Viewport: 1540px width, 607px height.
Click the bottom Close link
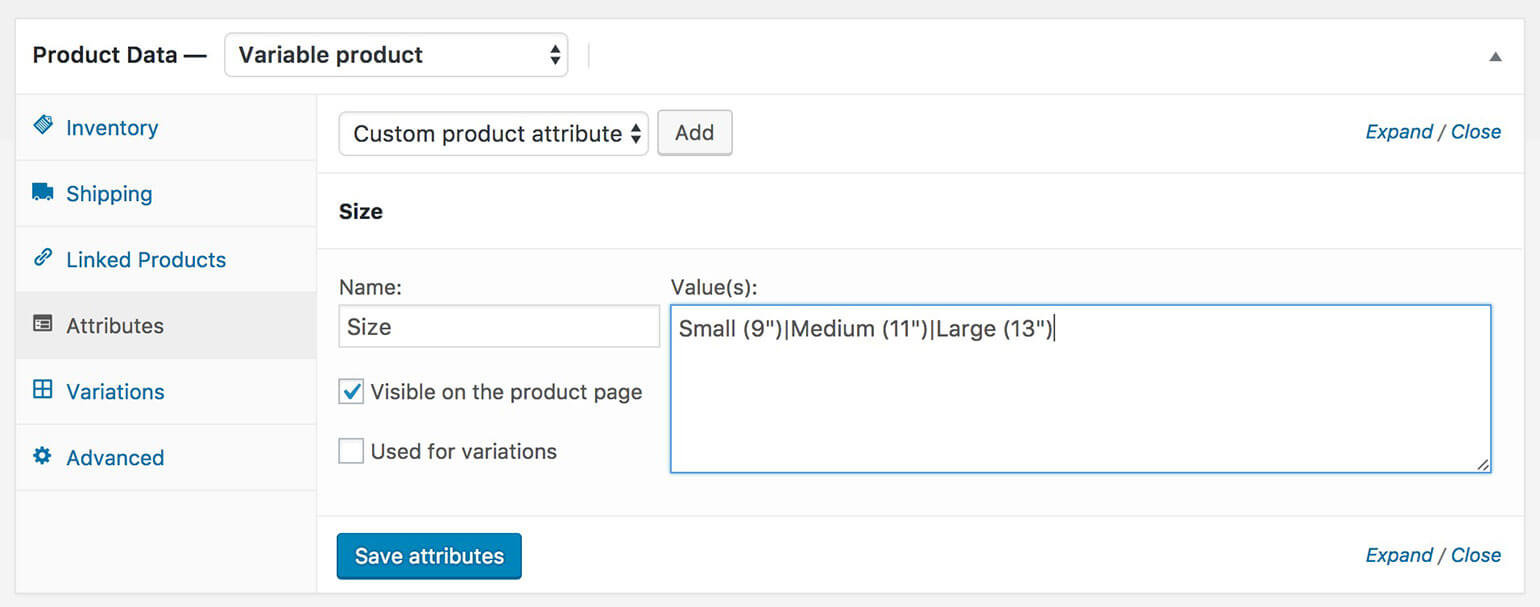(1476, 555)
